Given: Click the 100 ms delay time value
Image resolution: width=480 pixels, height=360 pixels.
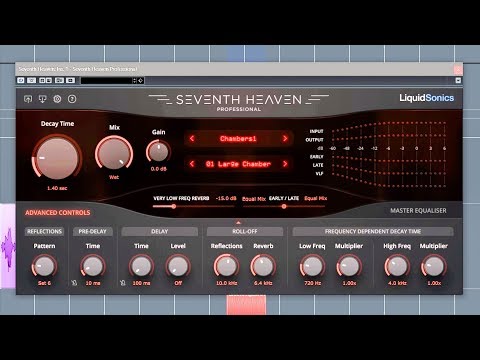Looking at the screenshot, I should click(141, 283).
